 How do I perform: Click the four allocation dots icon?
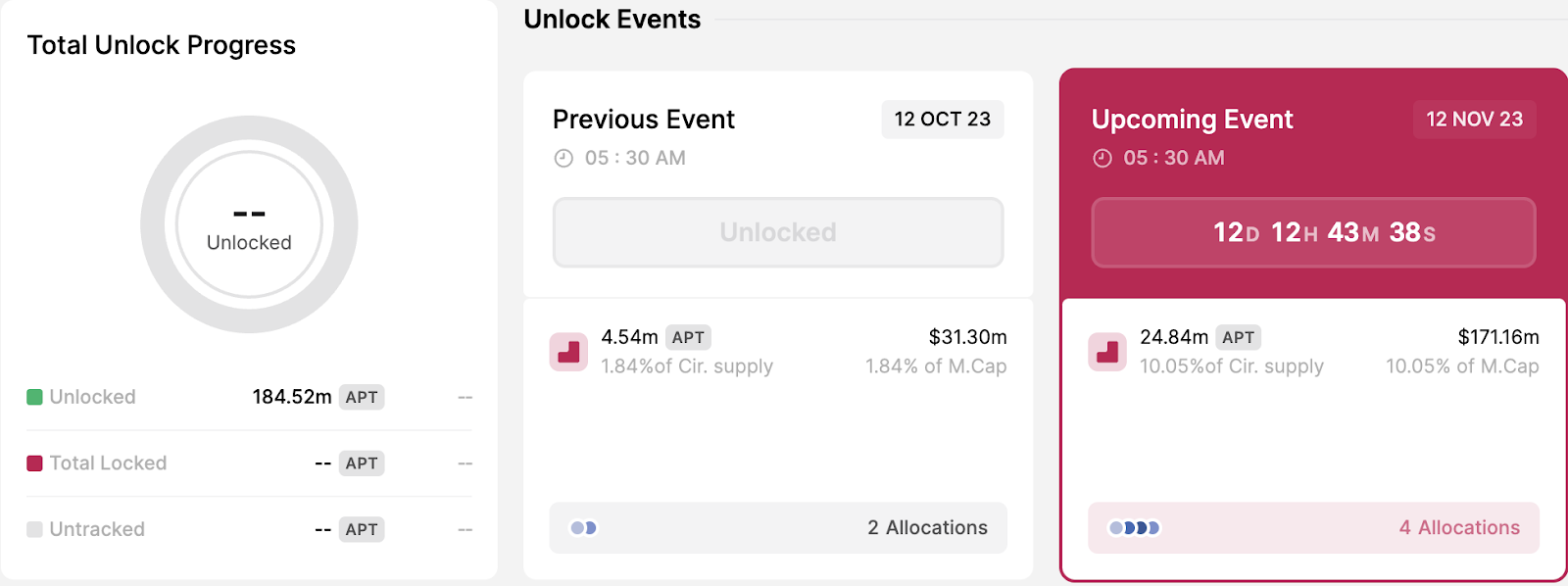click(x=1134, y=528)
